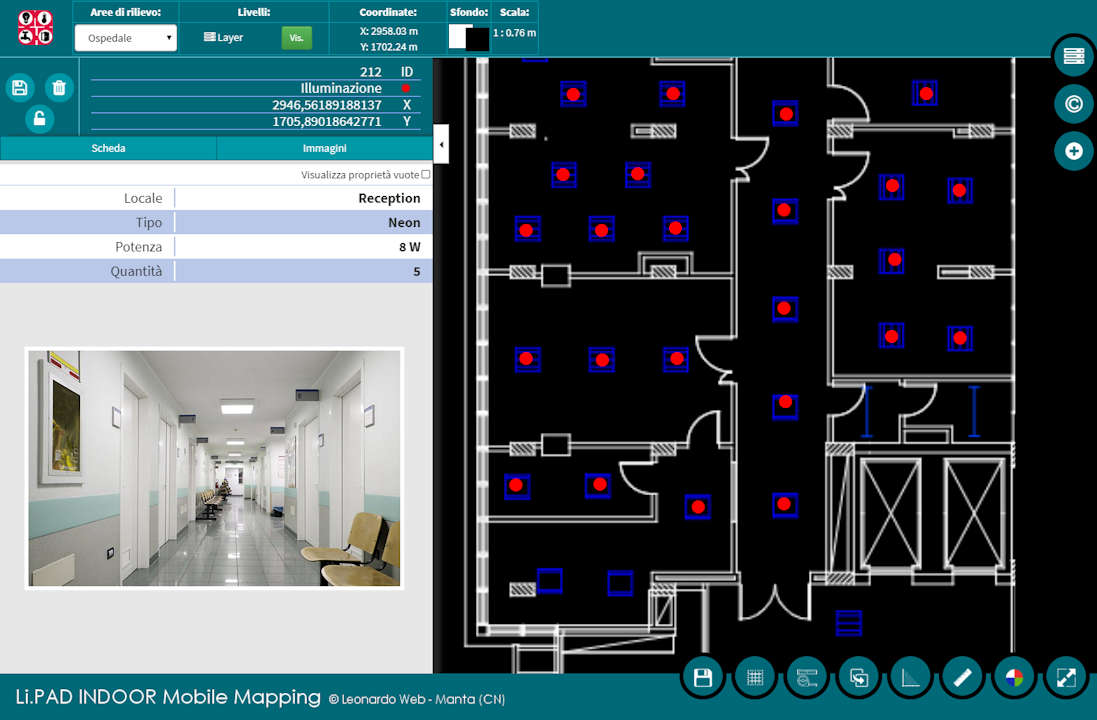Save the map using the bottom toolbar floppy
Screen dimensions: 1097x720
coord(702,677)
